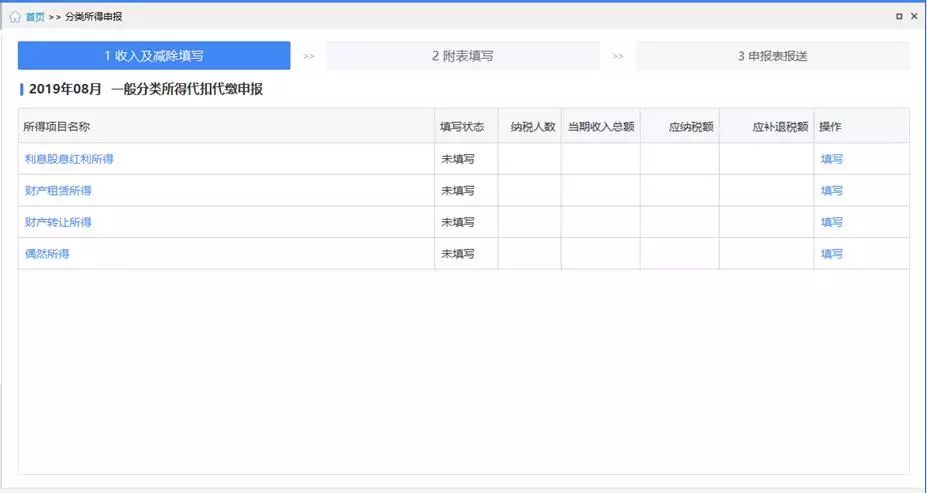Click the 分类所得申报 breadcrumb text
927x493 pixels.
click(94, 17)
